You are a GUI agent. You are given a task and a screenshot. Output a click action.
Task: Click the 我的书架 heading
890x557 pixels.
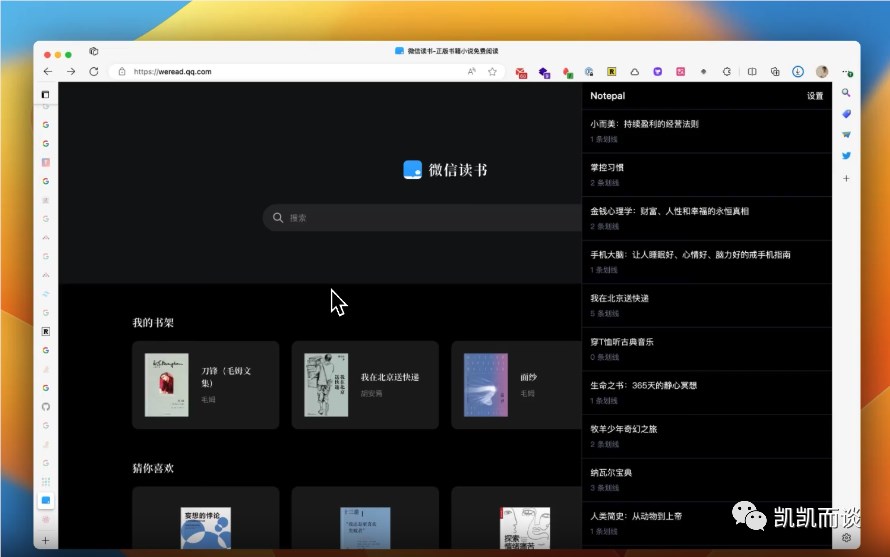(x=153, y=323)
